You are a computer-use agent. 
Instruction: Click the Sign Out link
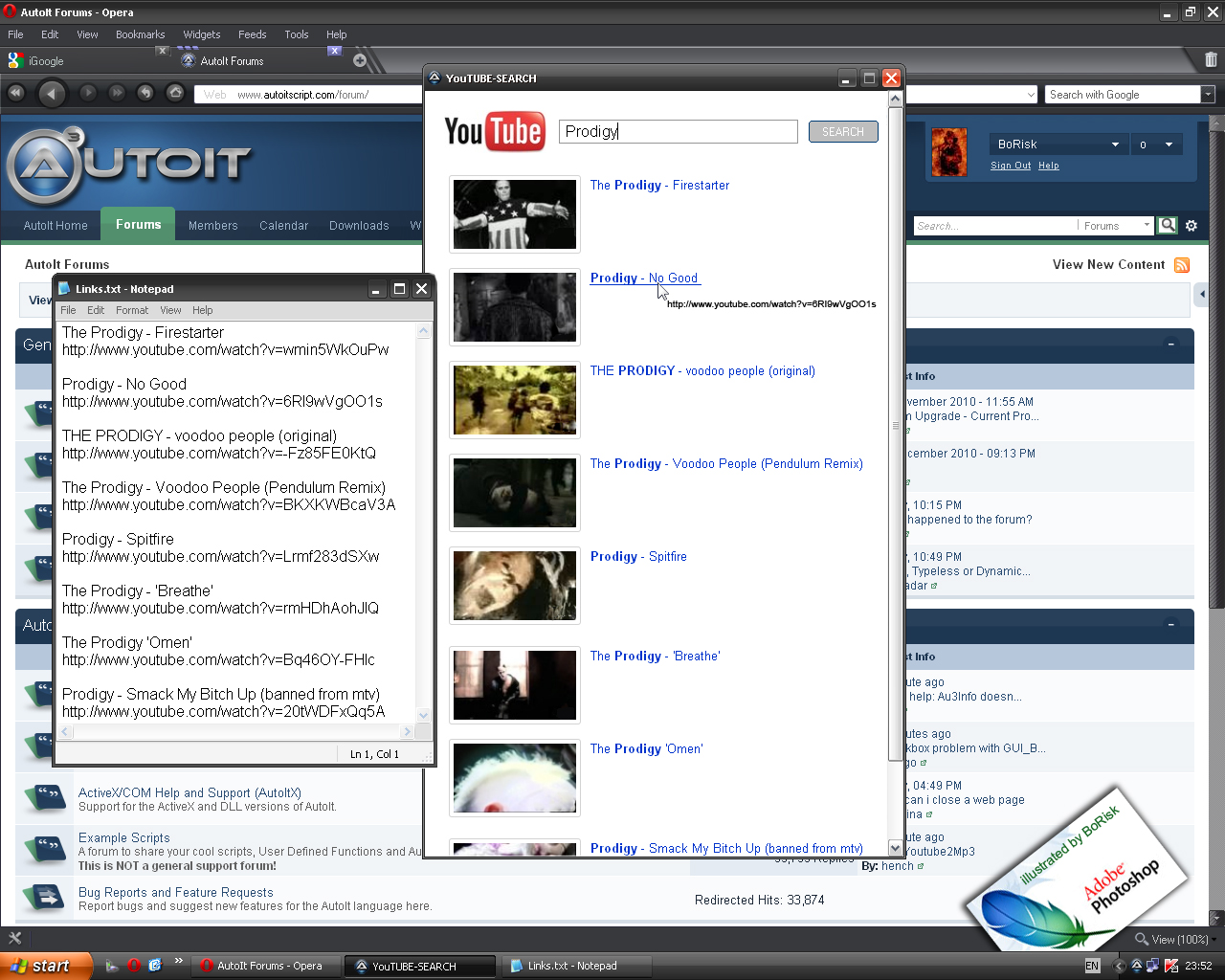[x=1011, y=166]
